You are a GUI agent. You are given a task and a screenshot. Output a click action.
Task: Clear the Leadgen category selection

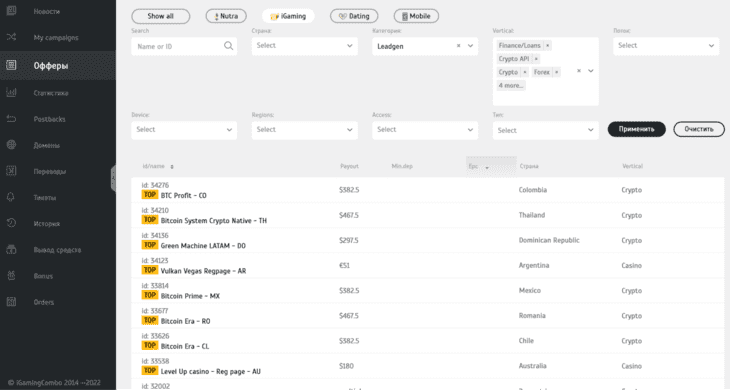459,46
